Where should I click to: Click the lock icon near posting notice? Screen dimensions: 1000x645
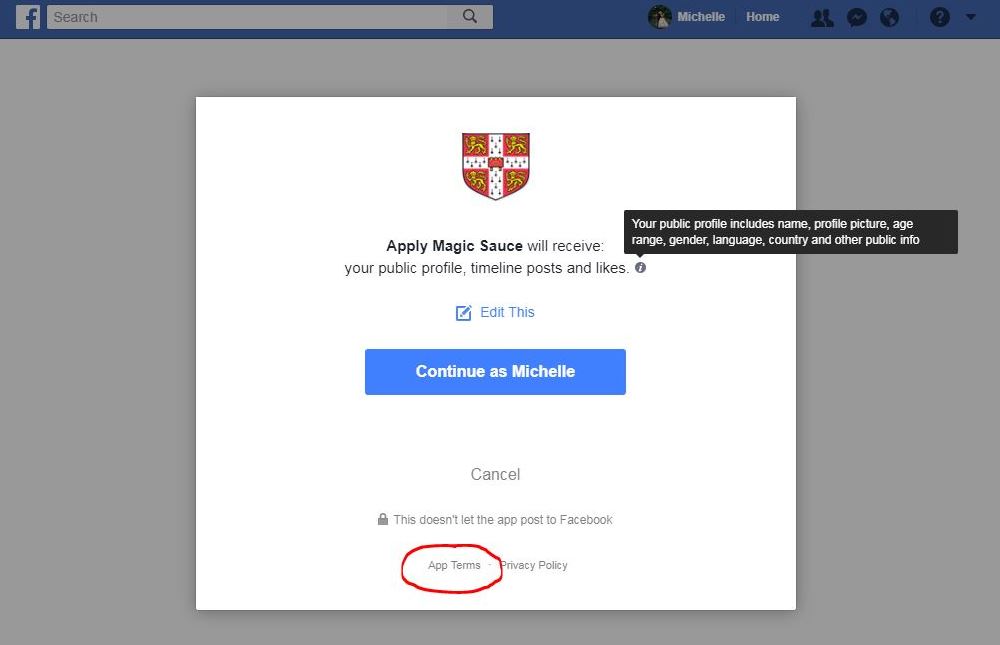(x=382, y=520)
